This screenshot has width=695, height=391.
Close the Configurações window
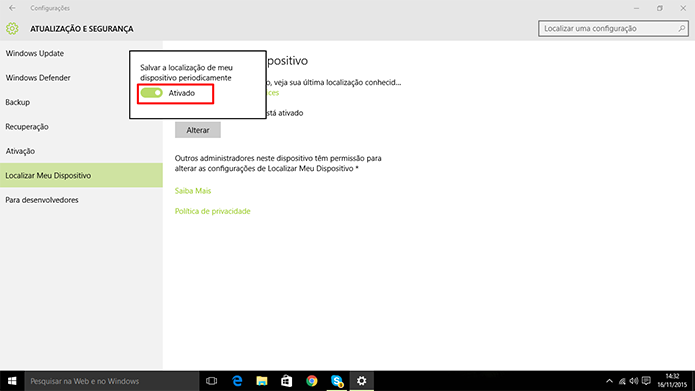pos(683,8)
